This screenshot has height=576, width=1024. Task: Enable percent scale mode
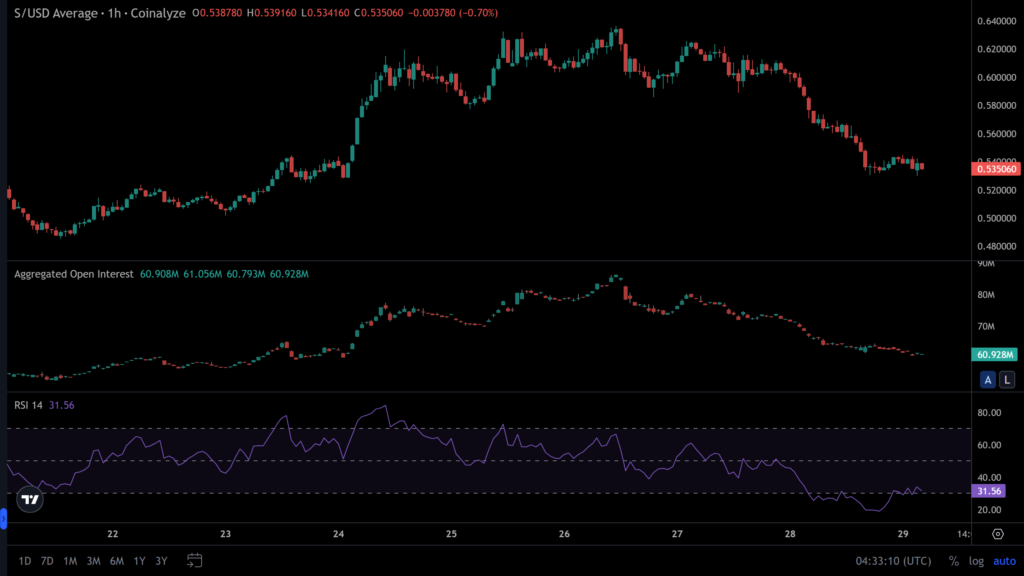[x=954, y=561]
